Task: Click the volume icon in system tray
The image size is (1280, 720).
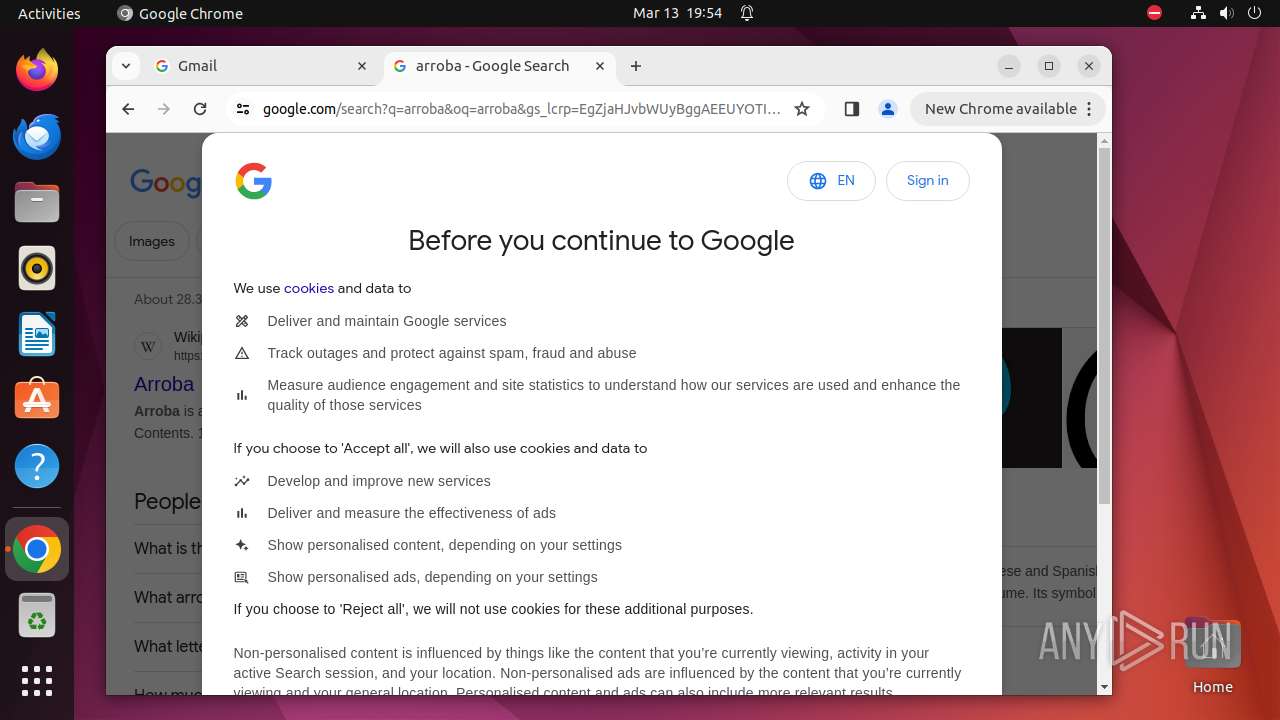Action: pyautogui.click(x=1227, y=13)
